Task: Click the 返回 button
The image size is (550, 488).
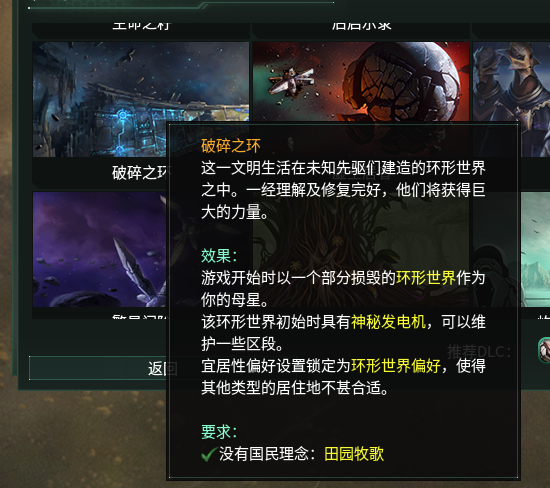Action: click(98, 368)
